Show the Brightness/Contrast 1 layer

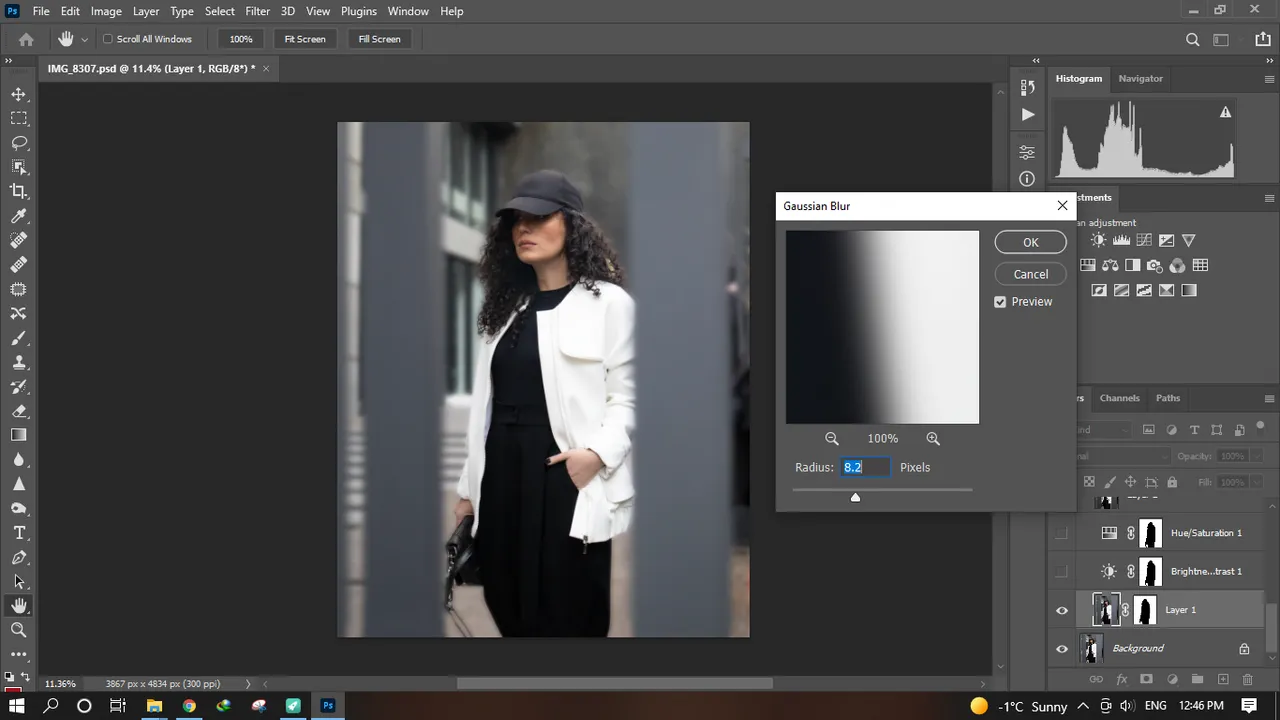pos(1062,571)
